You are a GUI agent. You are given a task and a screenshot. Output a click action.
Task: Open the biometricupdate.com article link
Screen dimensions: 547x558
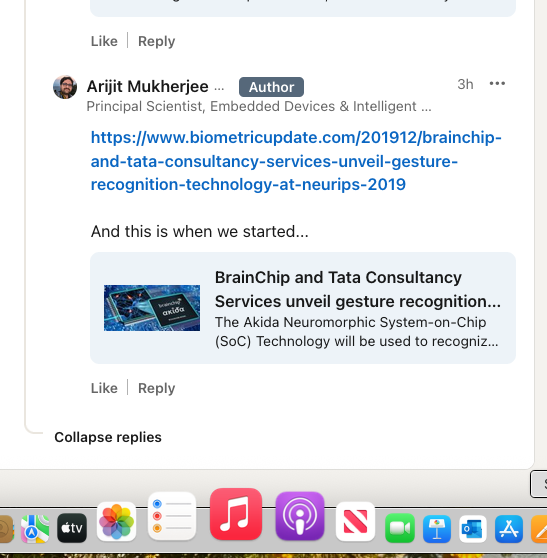(296, 161)
